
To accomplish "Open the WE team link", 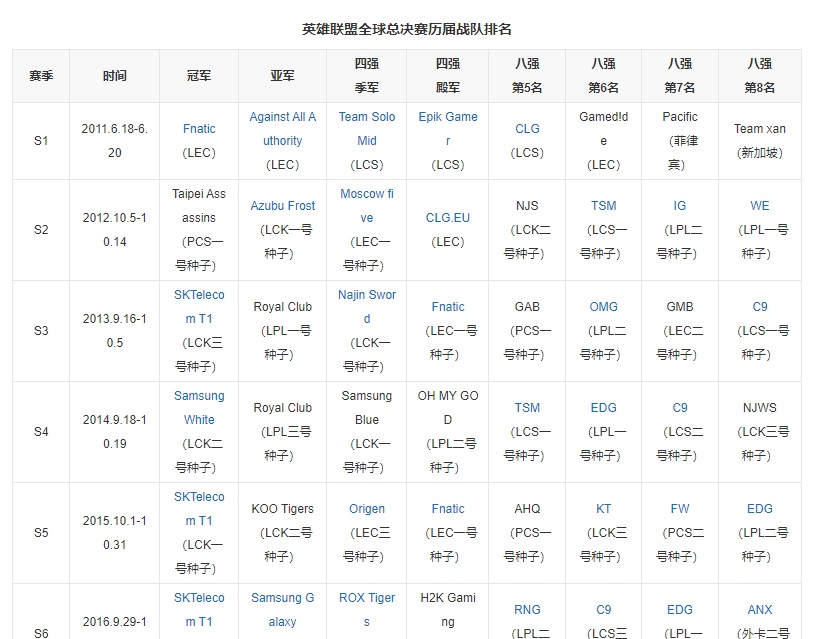I will pyautogui.click(x=759, y=206).
